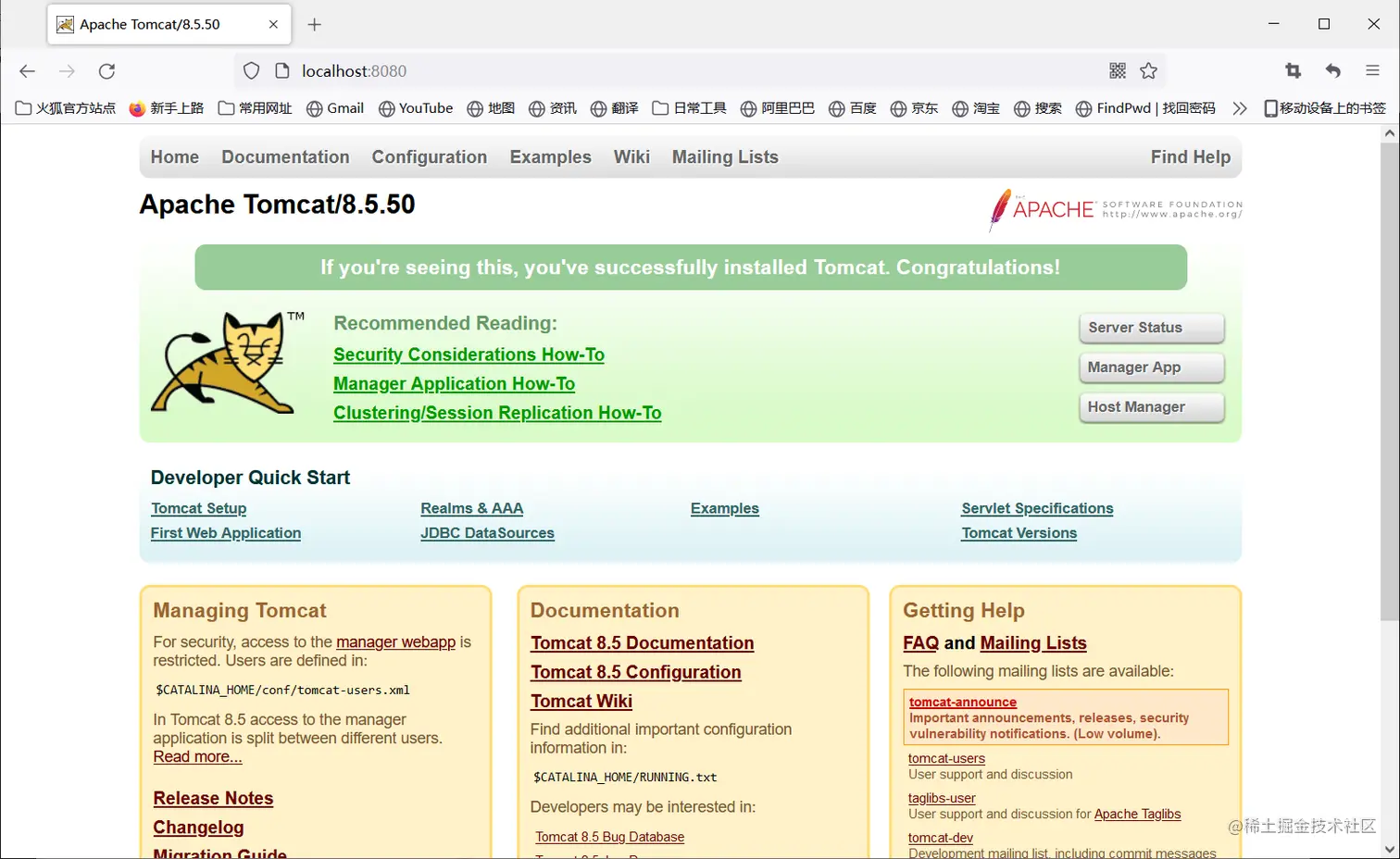Open Configuration in Tomcat navigation bar
This screenshot has height=859, width=1400.
tap(430, 157)
